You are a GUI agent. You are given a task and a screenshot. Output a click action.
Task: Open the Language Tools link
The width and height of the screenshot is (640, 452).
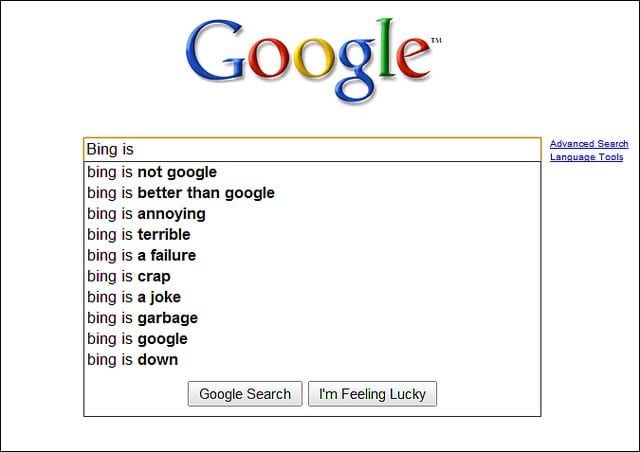(586, 157)
